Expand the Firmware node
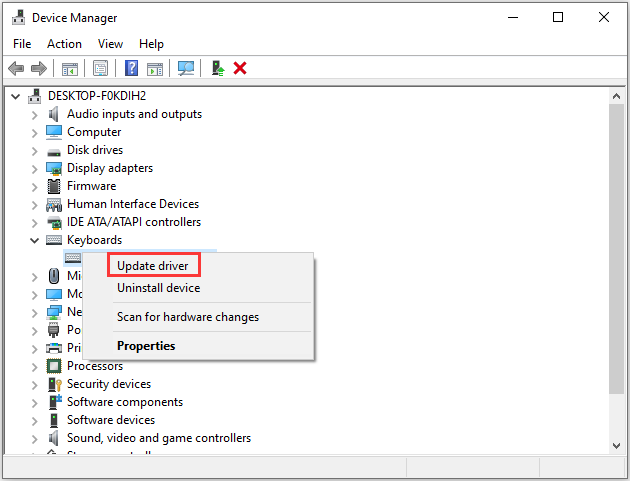Viewport: 630px width, 481px height. 35,187
